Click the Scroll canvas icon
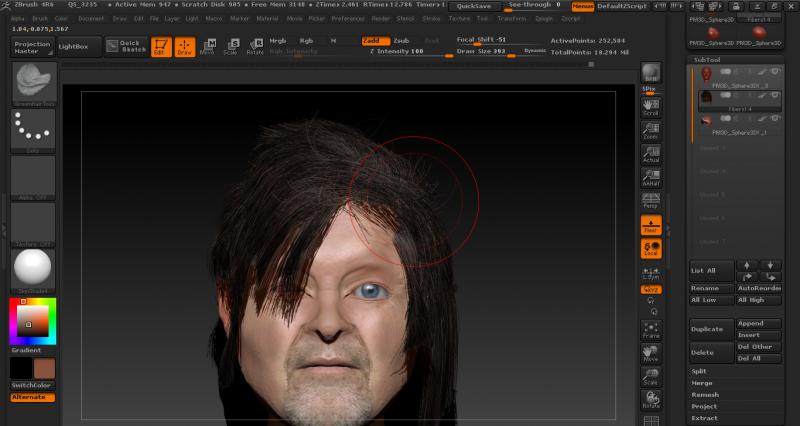 tap(651, 107)
